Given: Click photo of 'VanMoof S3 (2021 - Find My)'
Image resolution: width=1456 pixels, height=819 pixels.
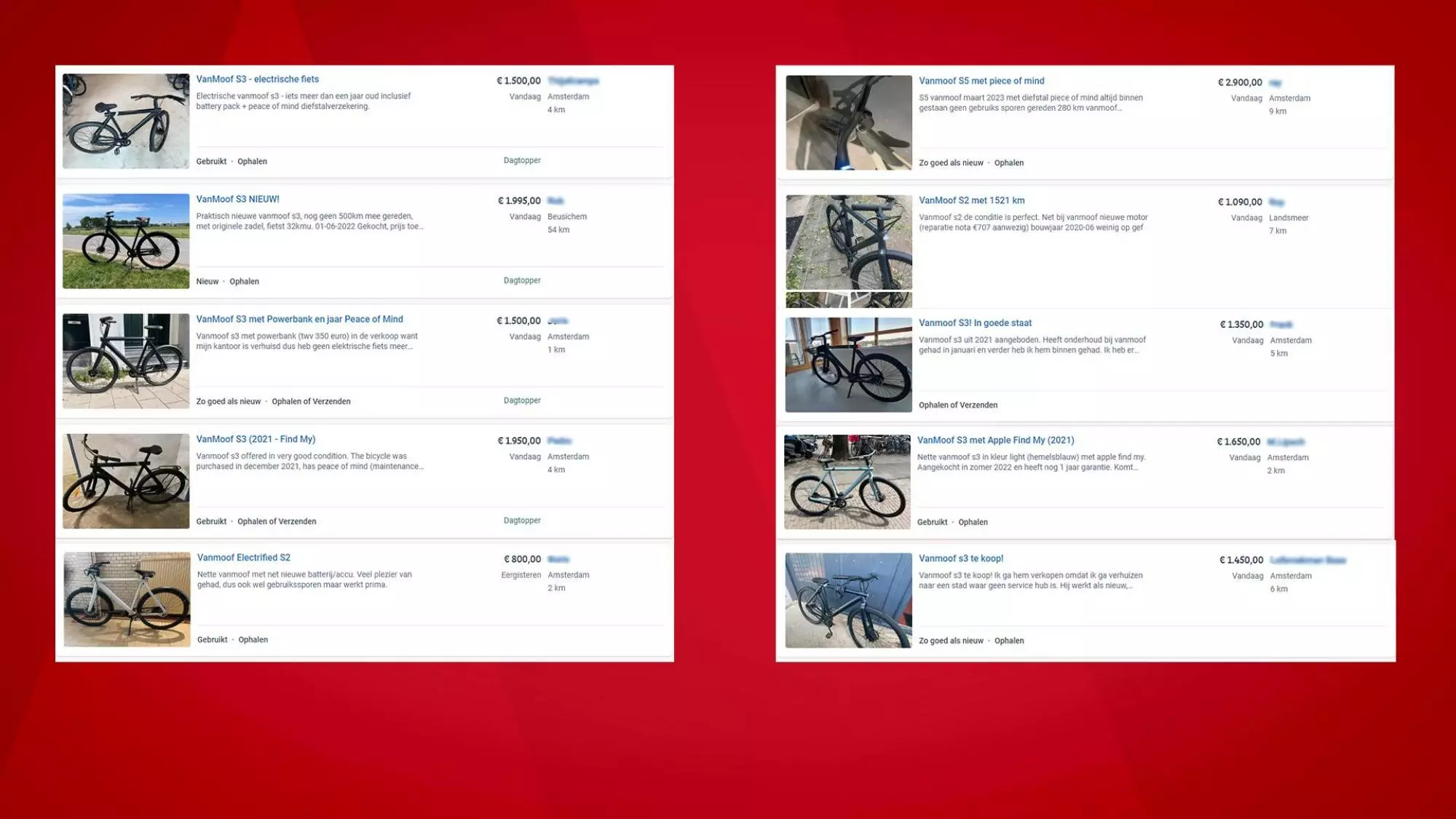Looking at the screenshot, I should tap(126, 481).
